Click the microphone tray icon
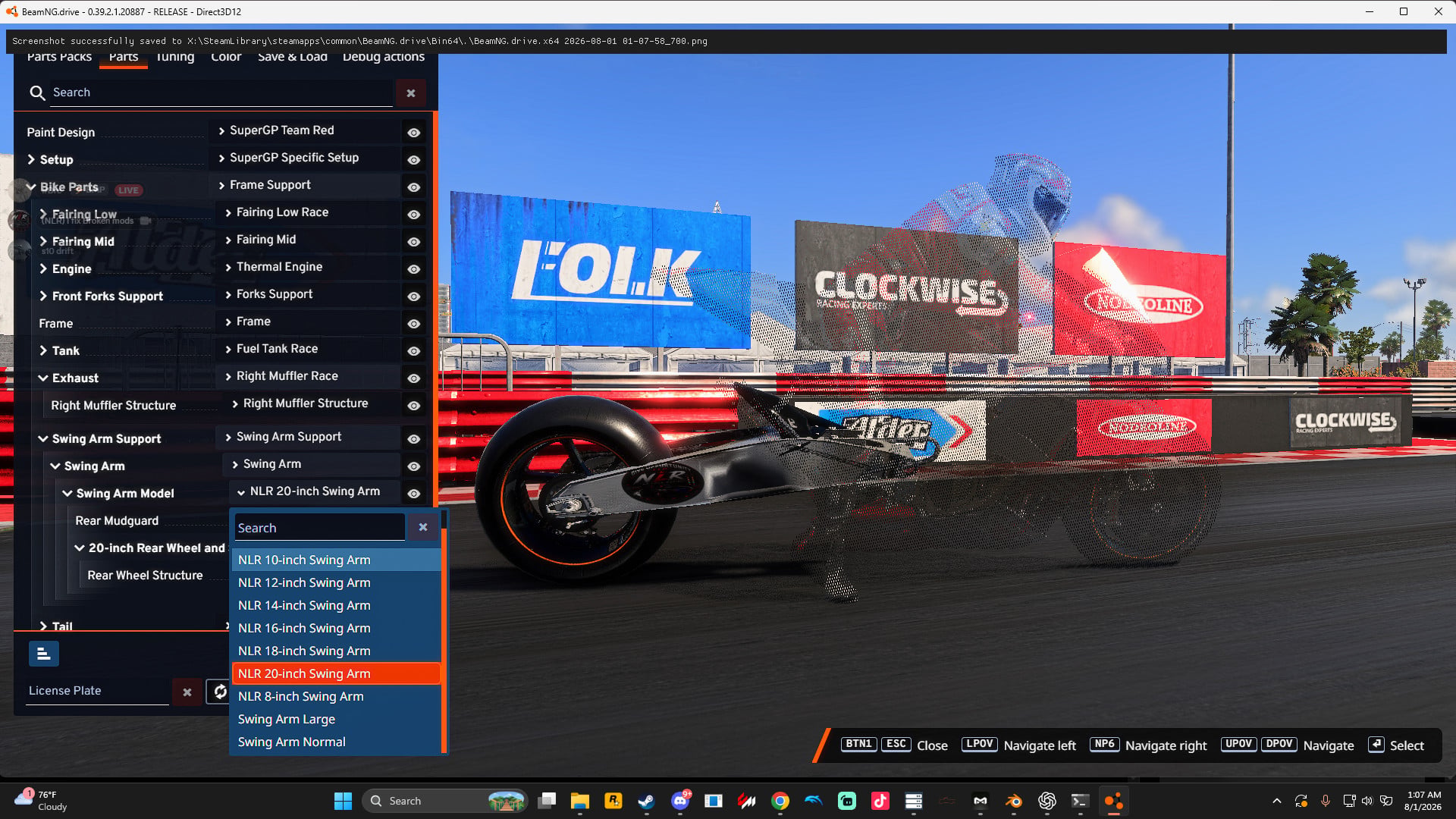The image size is (1456, 819). 1326,801
